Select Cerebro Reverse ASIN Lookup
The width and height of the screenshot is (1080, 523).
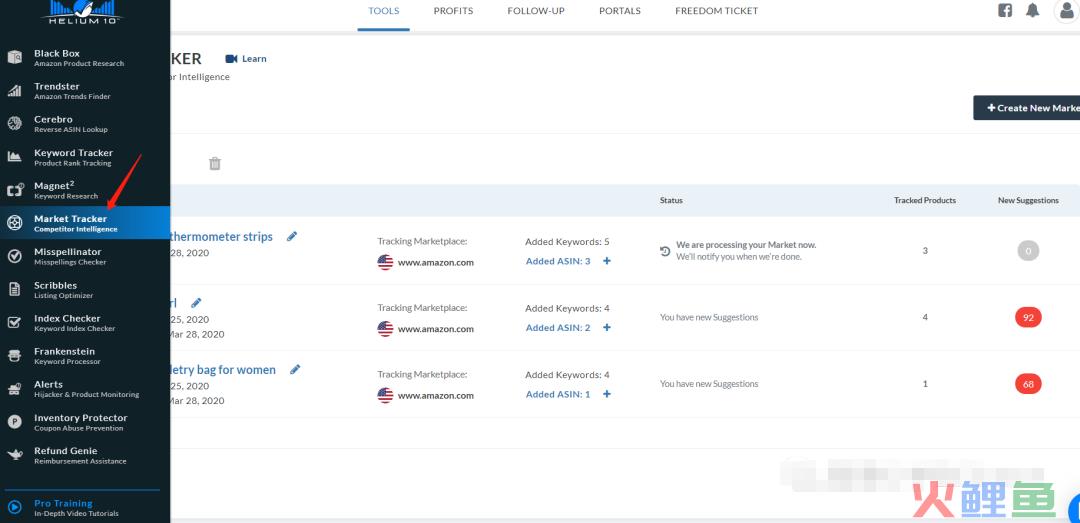coord(85,123)
